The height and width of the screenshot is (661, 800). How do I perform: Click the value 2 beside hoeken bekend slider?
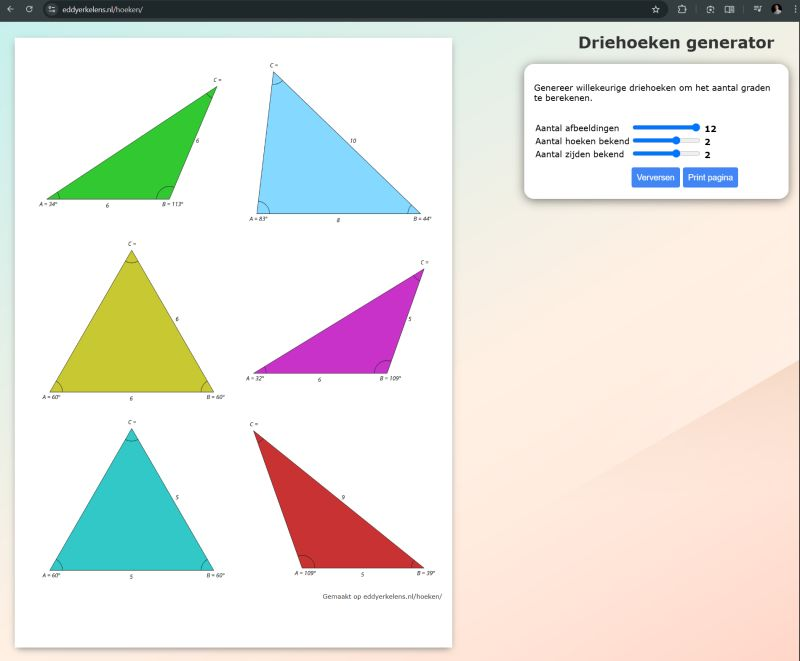[708, 142]
